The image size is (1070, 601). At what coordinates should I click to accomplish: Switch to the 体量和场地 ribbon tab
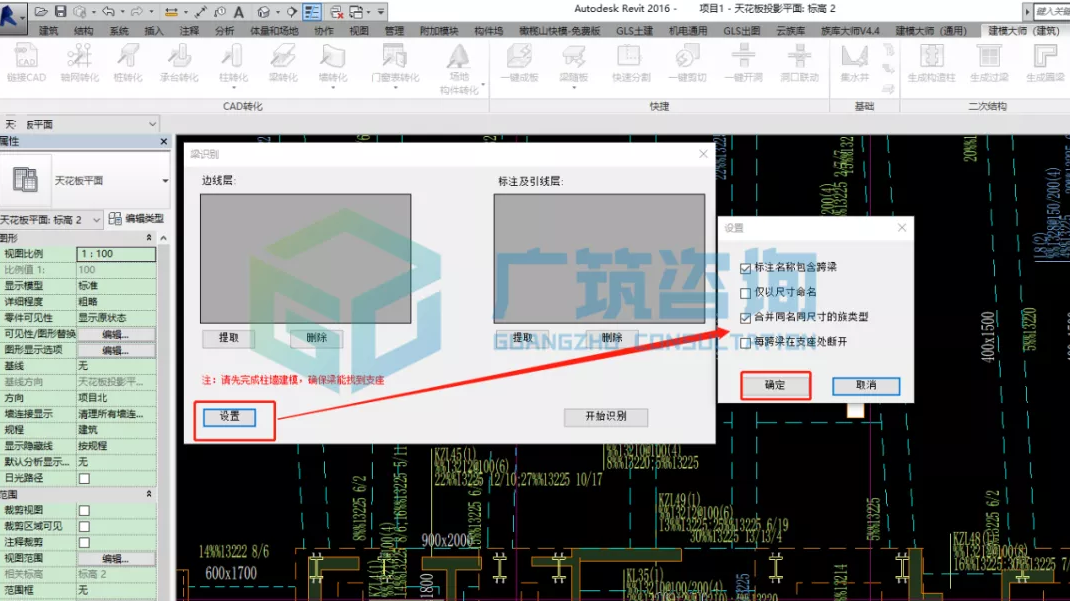tap(274, 31)
